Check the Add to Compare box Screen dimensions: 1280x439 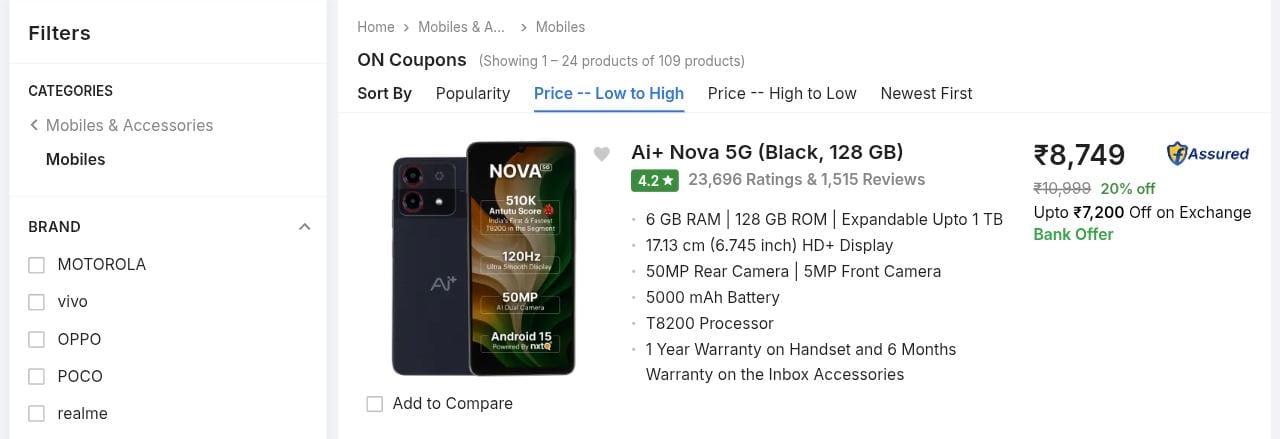coord(375,404)
